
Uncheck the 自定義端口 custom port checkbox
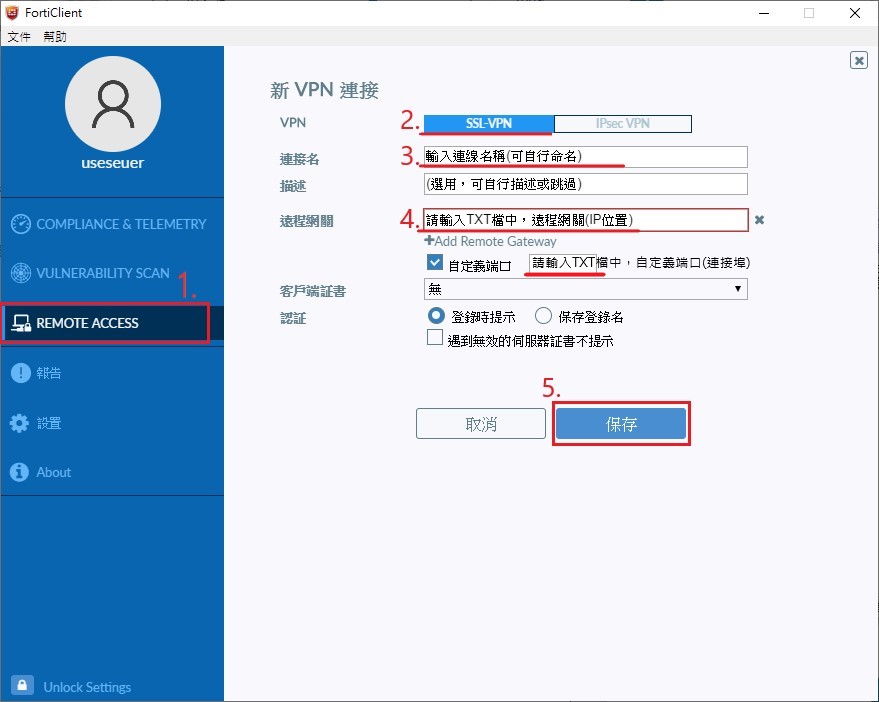point(435,263)
